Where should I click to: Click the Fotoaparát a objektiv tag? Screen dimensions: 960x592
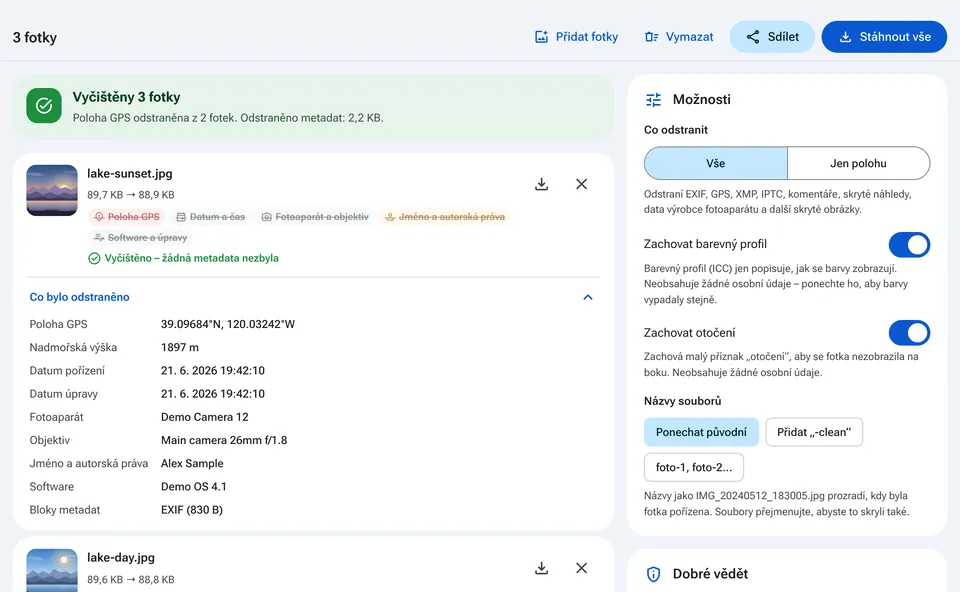tap(315, 217)
